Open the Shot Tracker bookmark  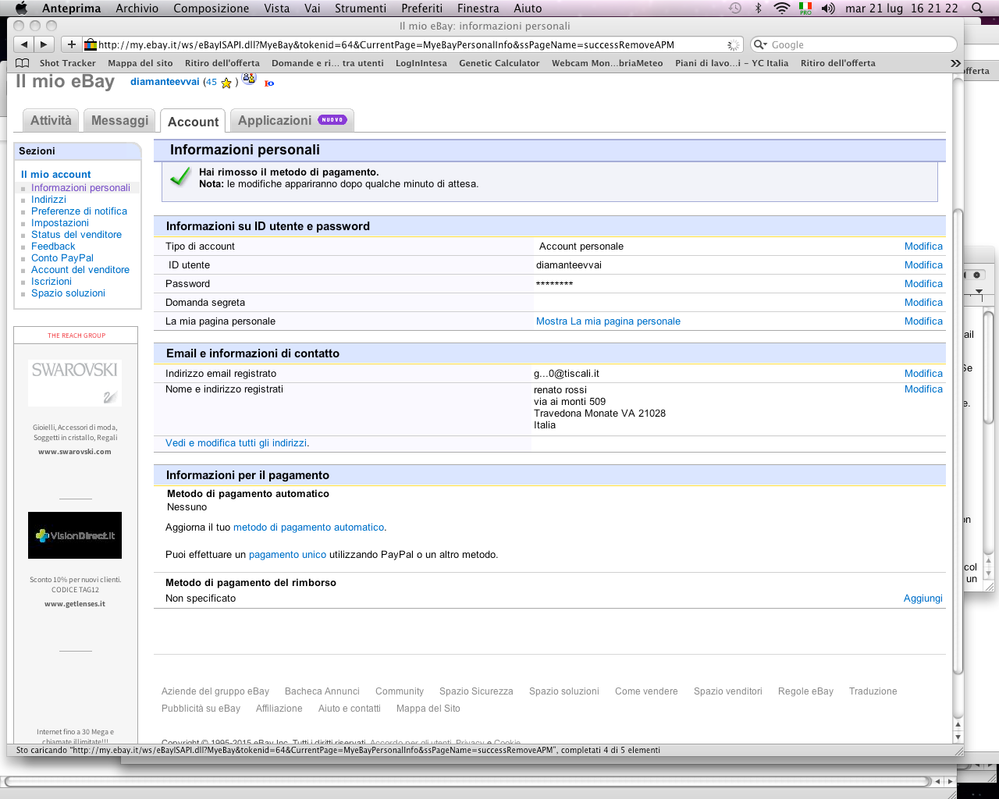(68, 63)
